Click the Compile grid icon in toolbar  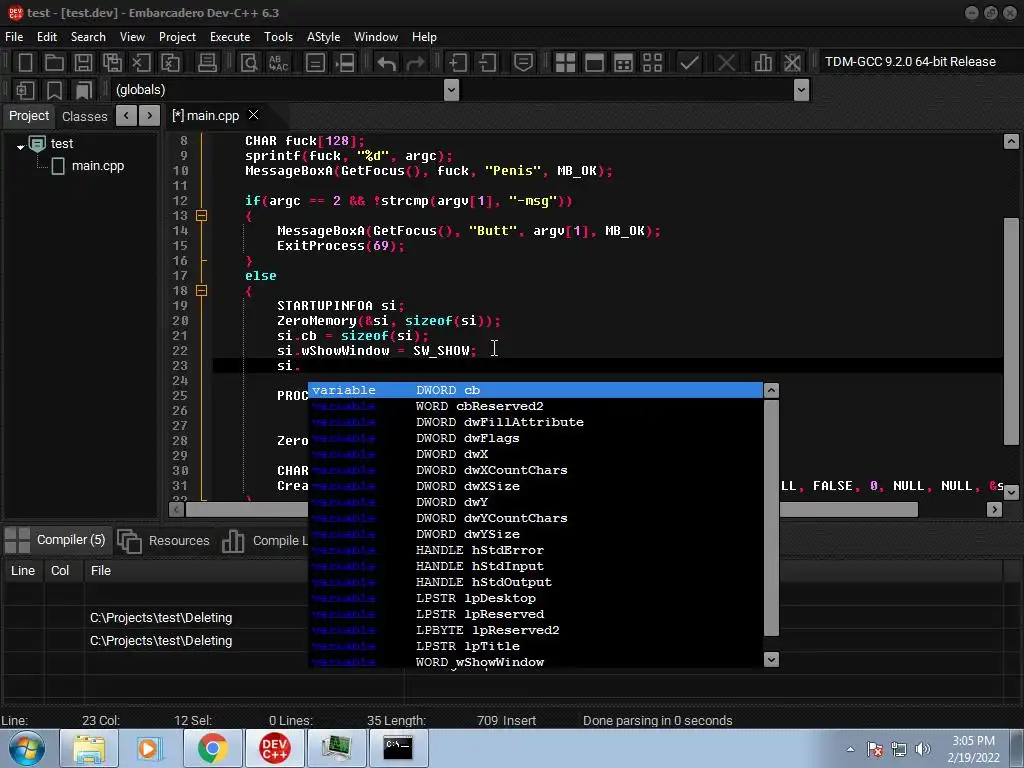[565, 62]
